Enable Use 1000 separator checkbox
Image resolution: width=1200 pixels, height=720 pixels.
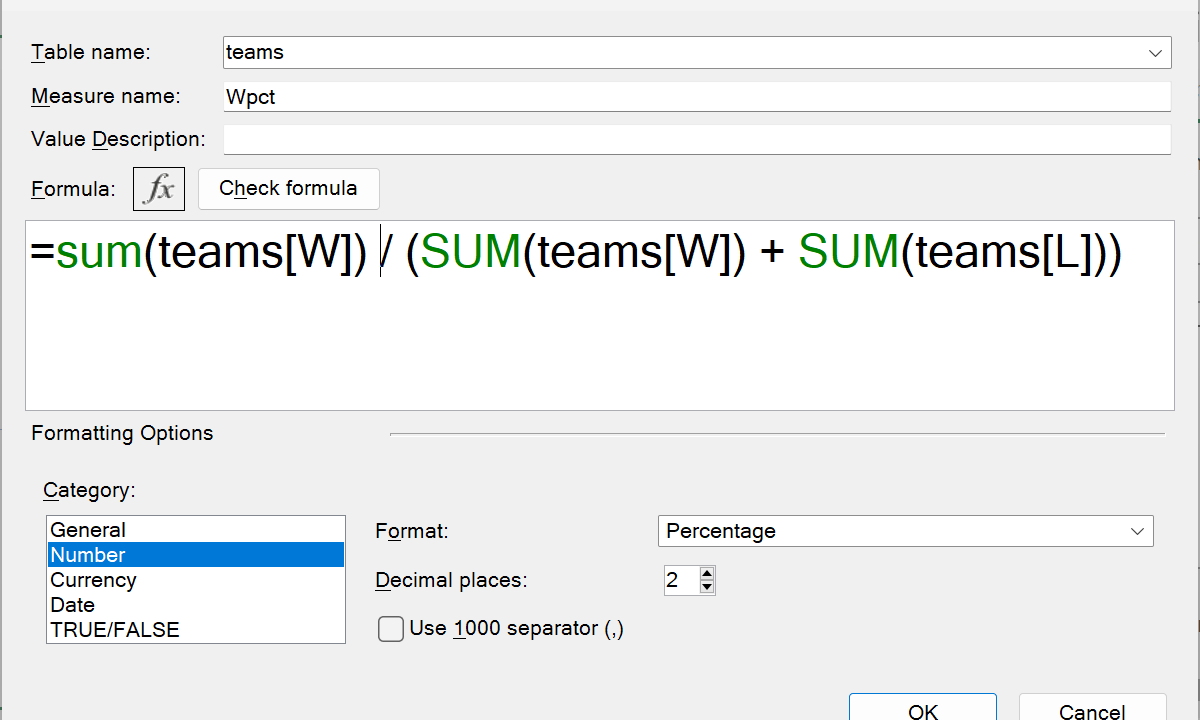(391, 629)
